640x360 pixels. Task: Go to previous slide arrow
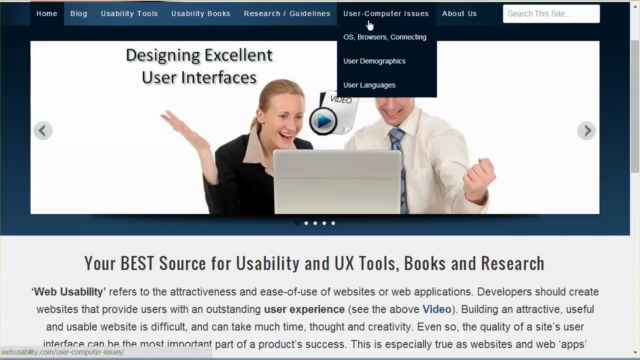(43, 131)
